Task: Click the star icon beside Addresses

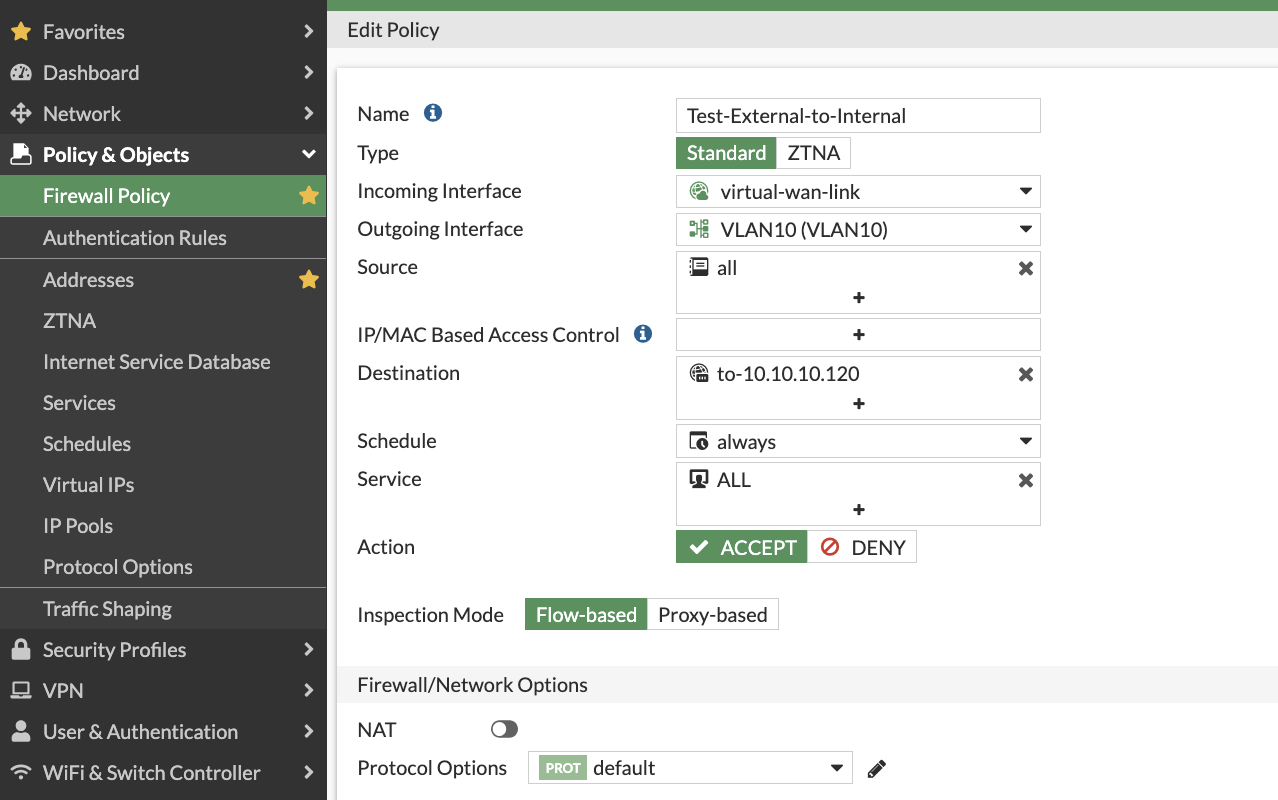Action: pyautogui.click(x=309, y=280)
